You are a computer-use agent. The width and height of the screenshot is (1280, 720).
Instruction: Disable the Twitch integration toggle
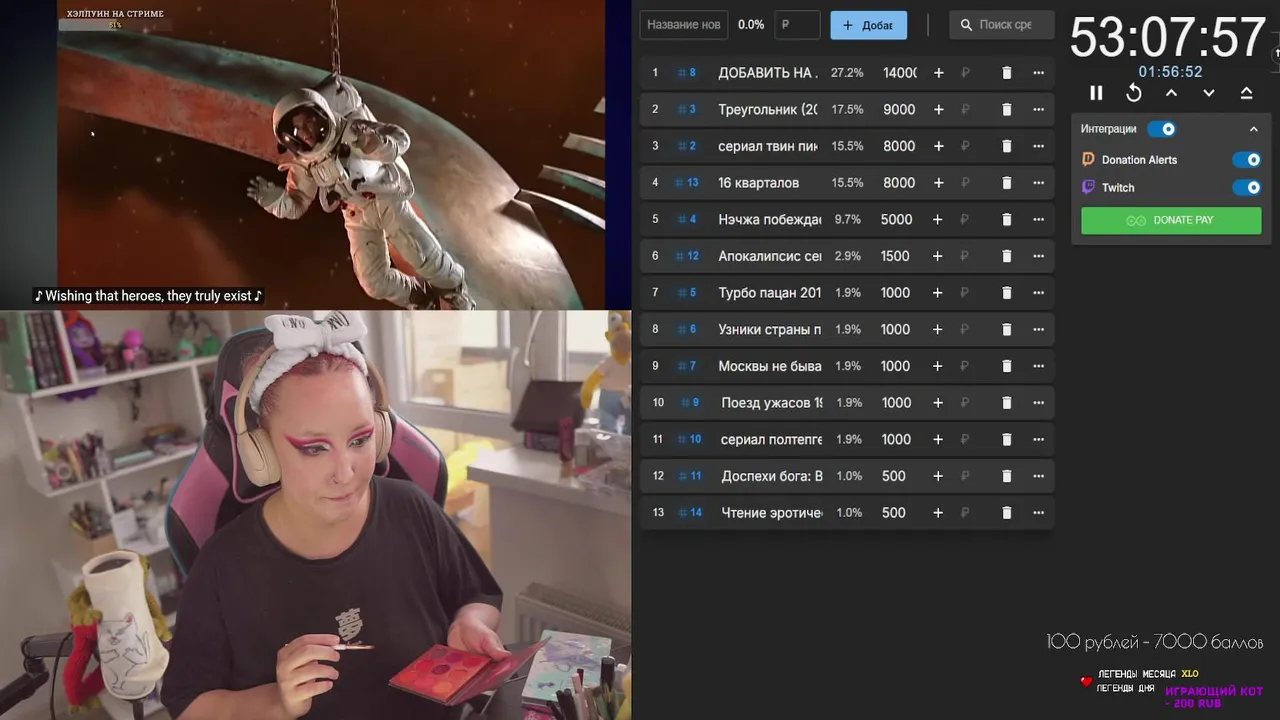pyautogui.click(x=1246, y=188)
